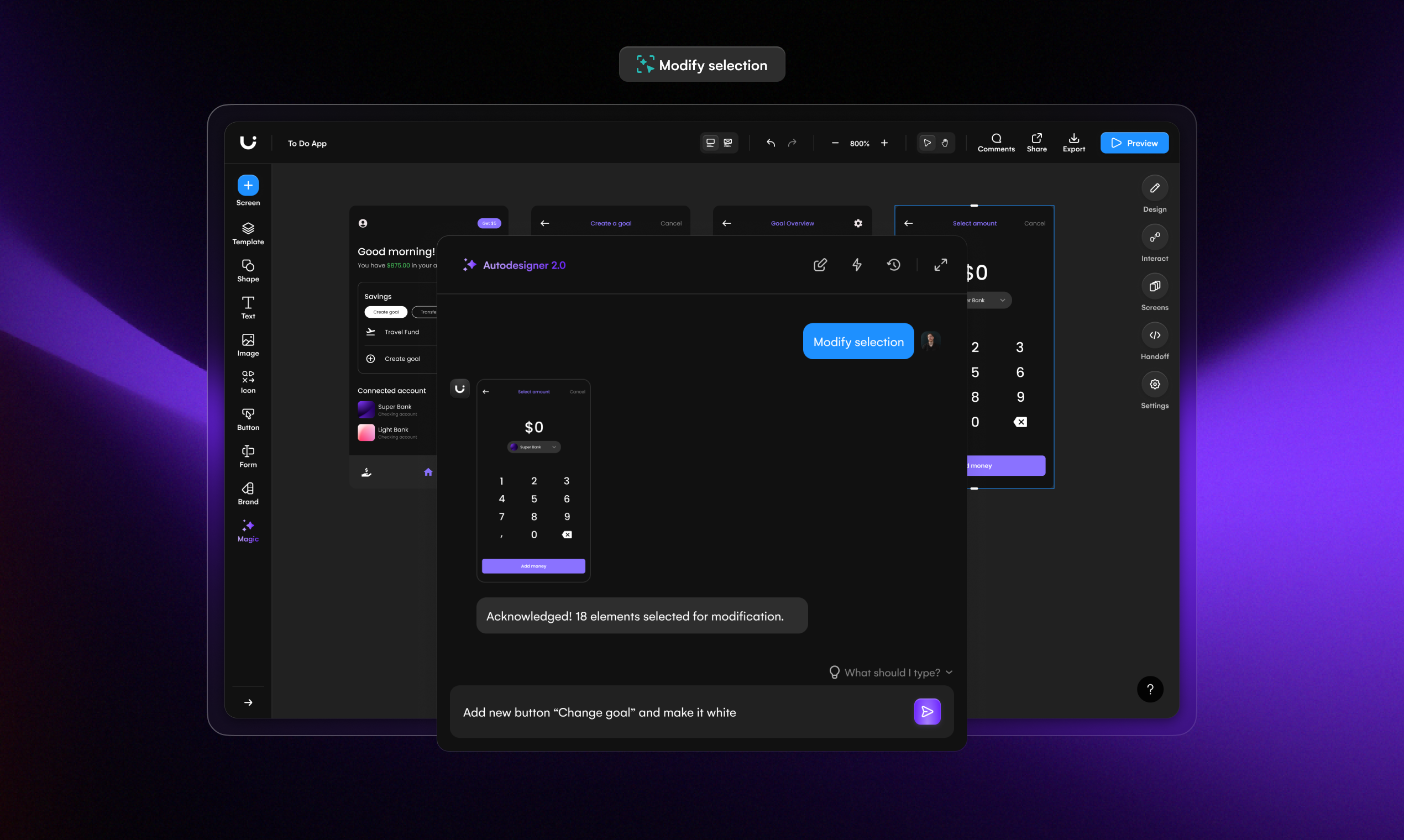Click the Autodesigner history icon
This screenshot has height=840, width=1404.
click(893, 264)
